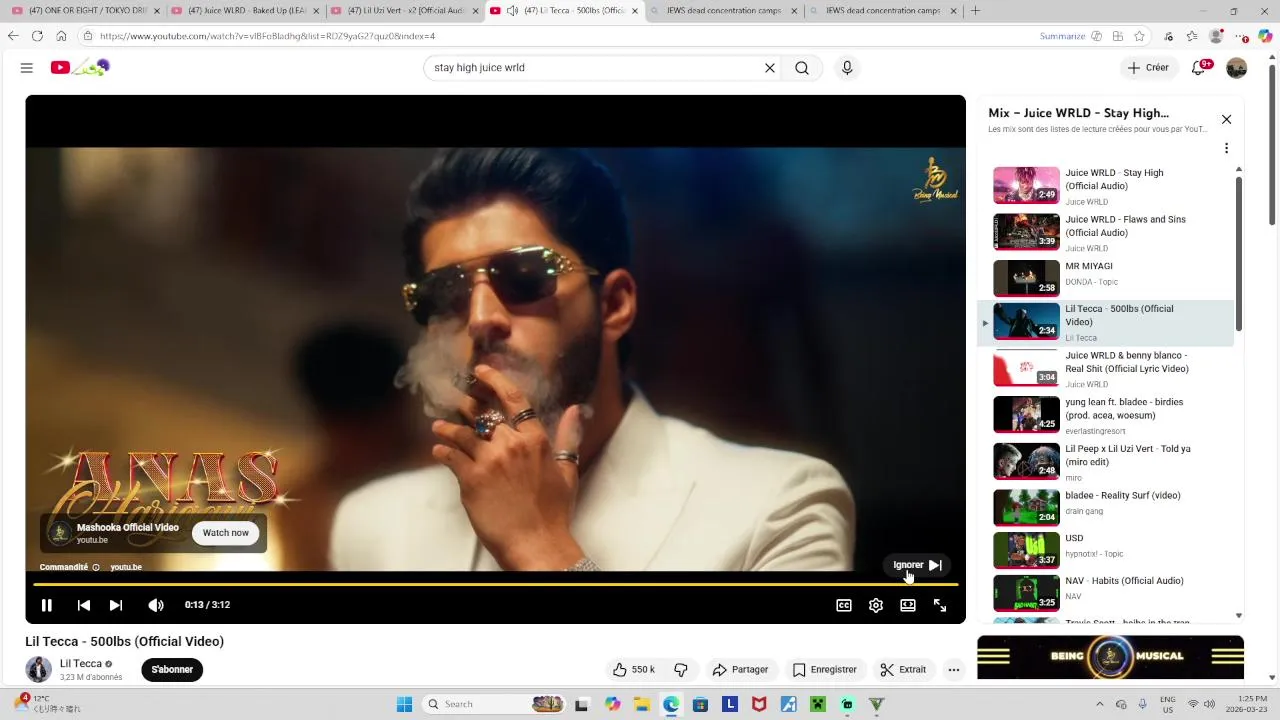The width and height of the screenshot is (1280, 720).
Task: Skip the ad with the Ignorer button
Action: click(918, 565)
